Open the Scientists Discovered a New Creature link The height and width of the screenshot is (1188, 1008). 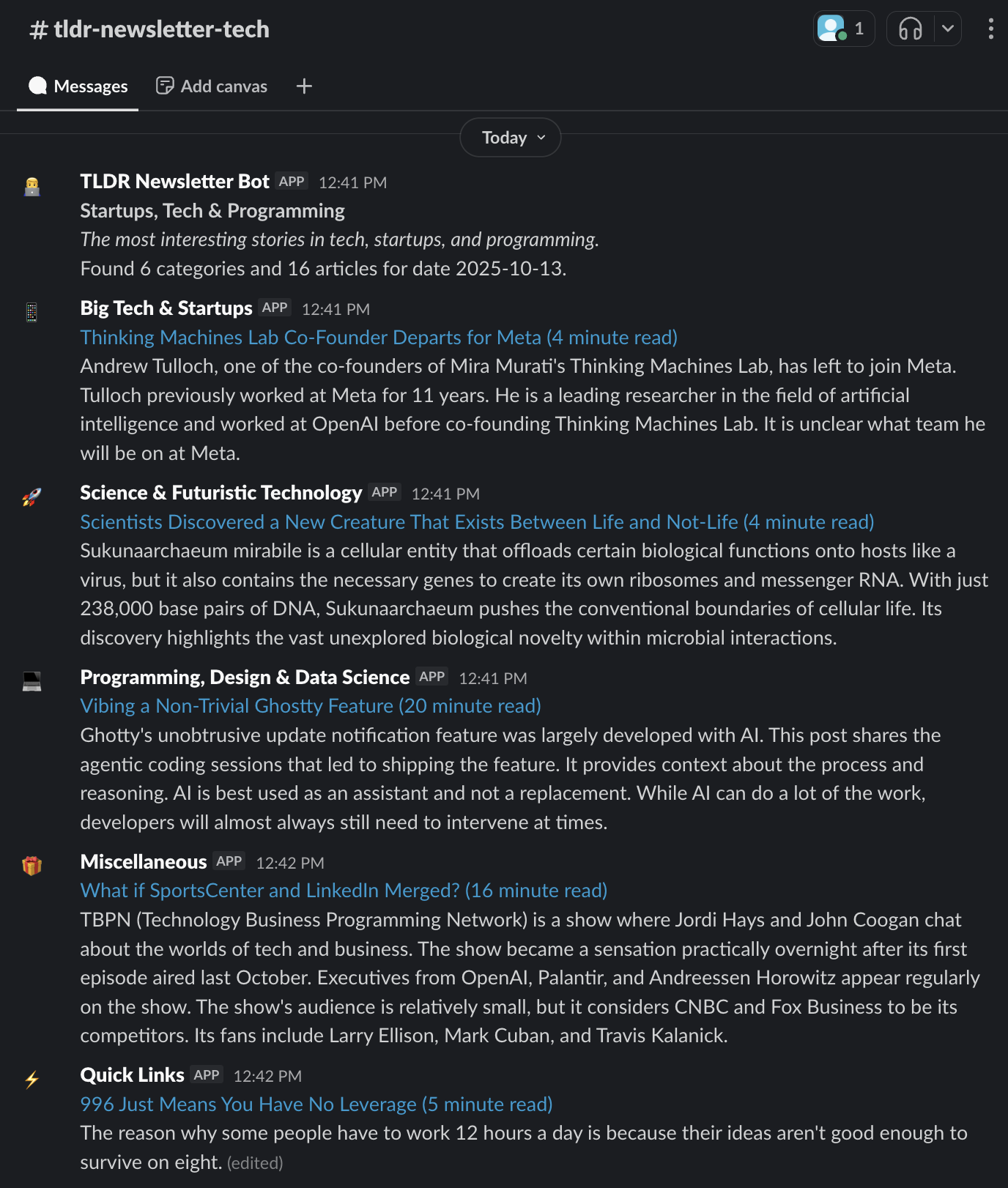coord(477,522)
